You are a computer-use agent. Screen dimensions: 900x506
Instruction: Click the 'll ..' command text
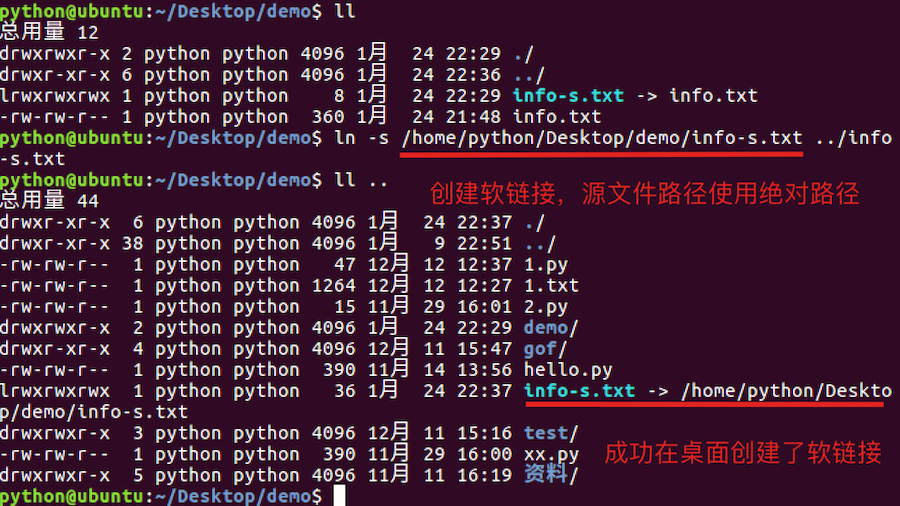360,180
